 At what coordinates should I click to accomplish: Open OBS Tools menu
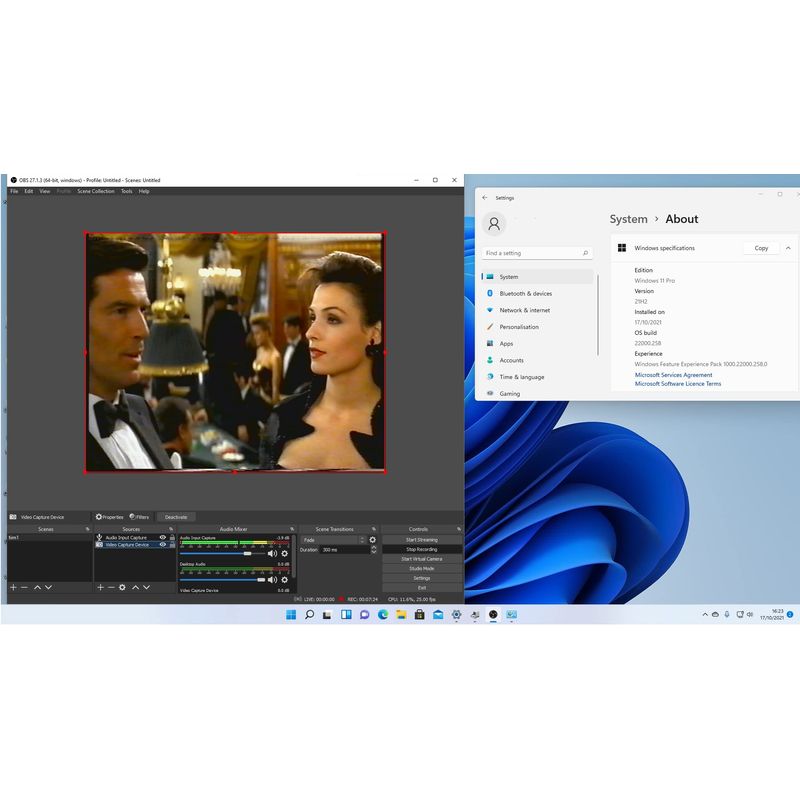tap(127, 191)
